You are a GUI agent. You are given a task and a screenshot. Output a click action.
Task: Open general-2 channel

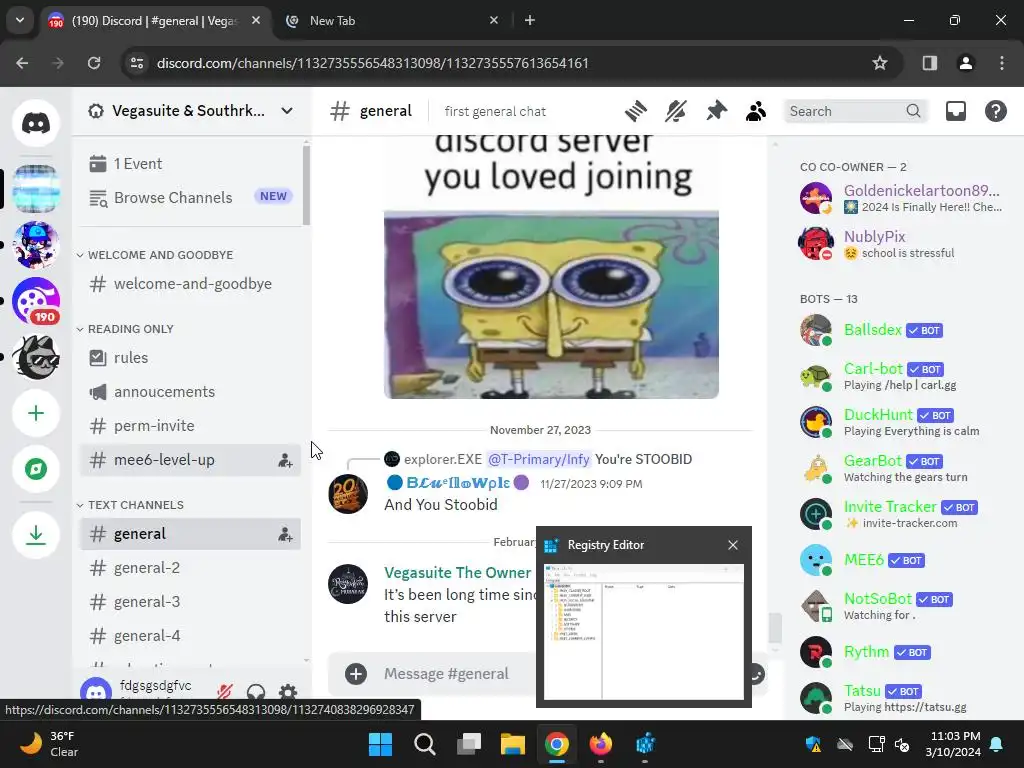tap(190, 568)
